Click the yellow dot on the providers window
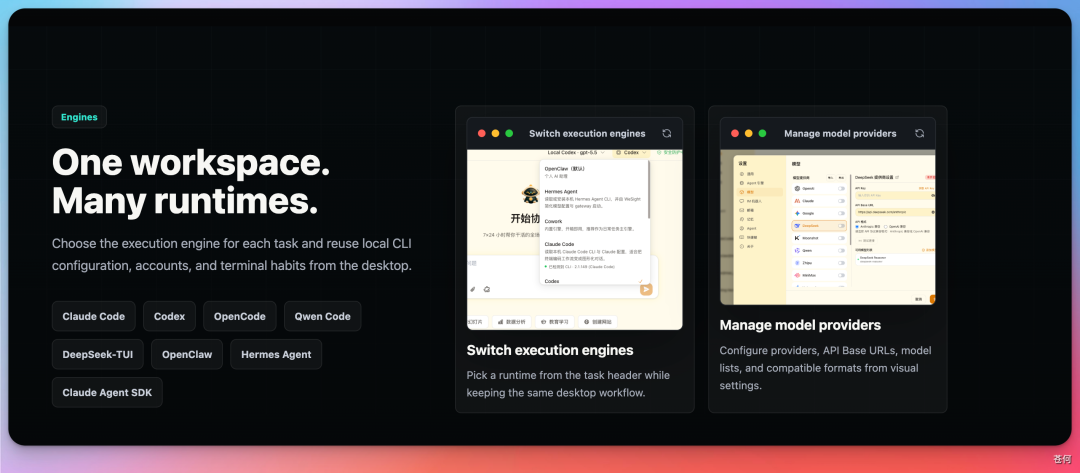Screen dimensions: 1080x473 point(749,134)
